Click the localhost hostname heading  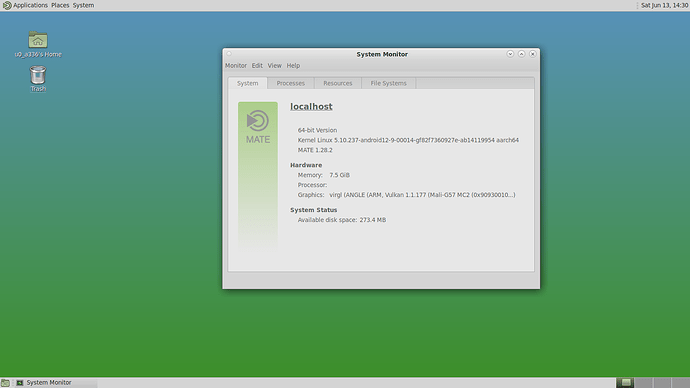point(311,106)
